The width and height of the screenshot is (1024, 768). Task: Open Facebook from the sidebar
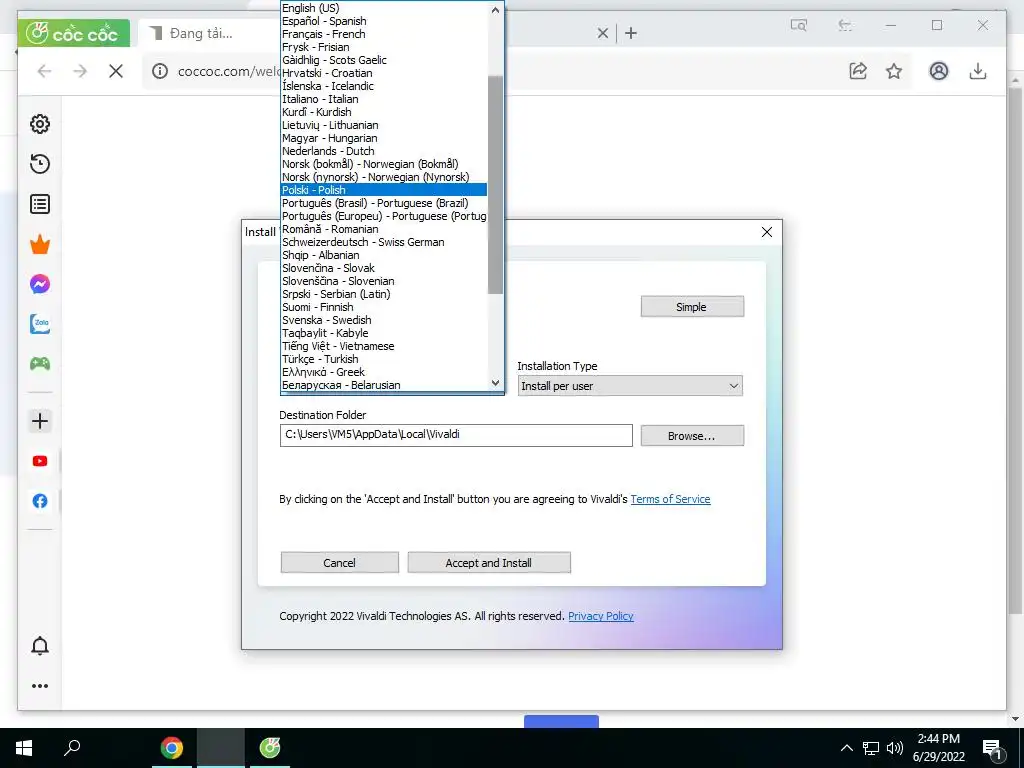[x=40, y=501]
